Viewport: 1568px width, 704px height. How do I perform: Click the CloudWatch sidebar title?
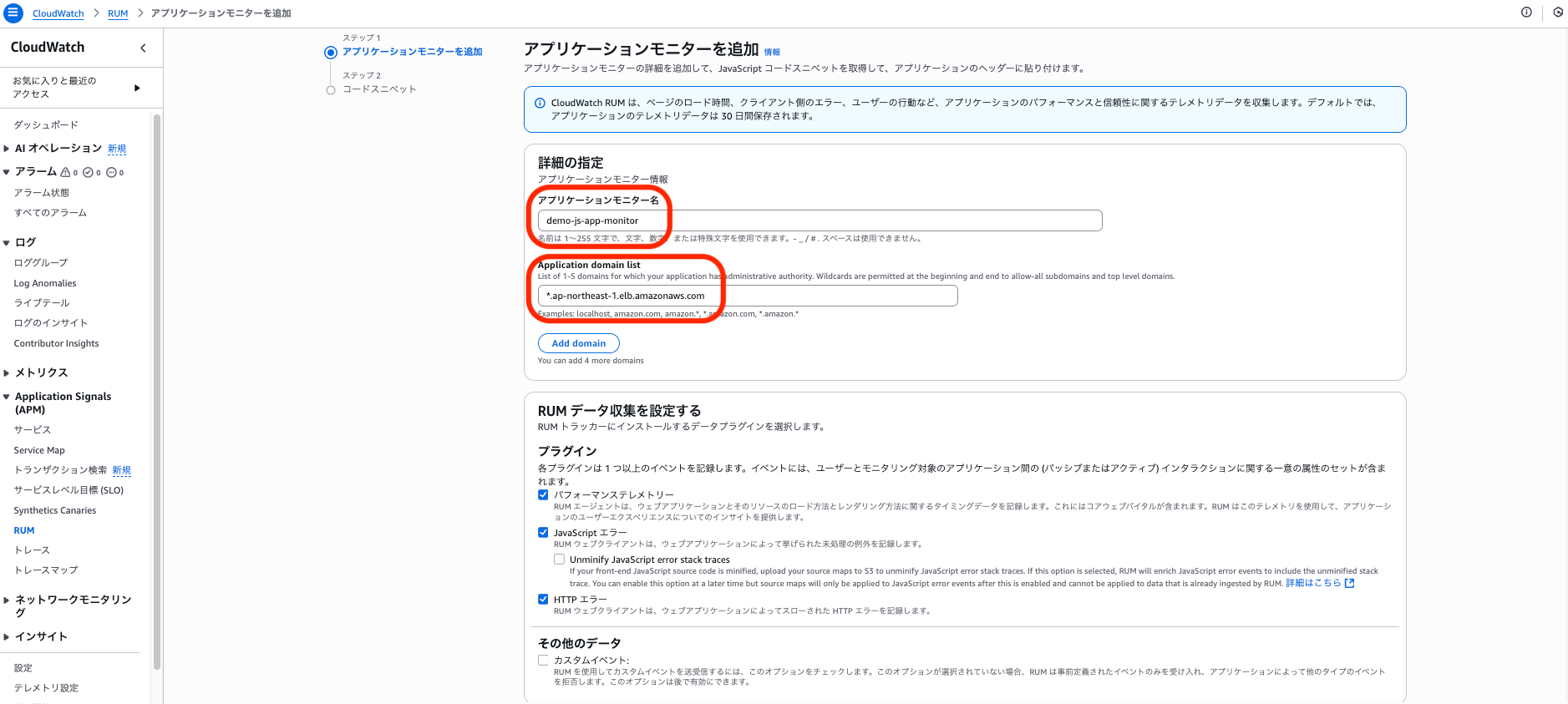point(48,48)
